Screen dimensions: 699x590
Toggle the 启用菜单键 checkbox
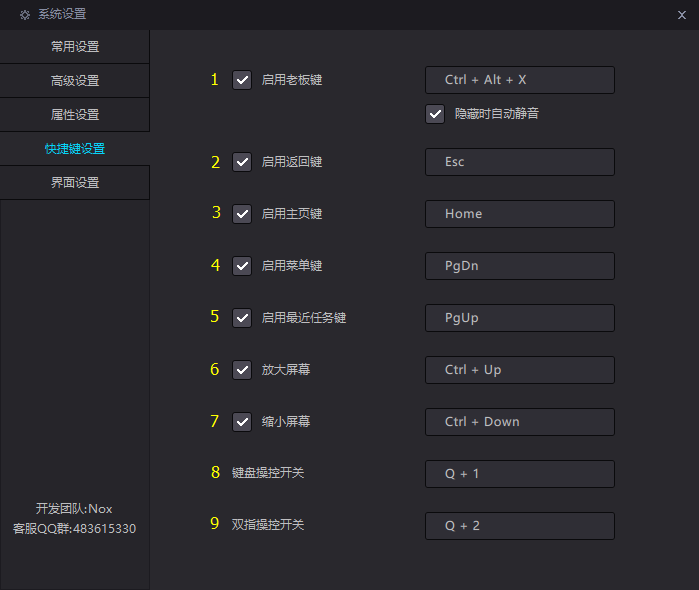point(242,266)
